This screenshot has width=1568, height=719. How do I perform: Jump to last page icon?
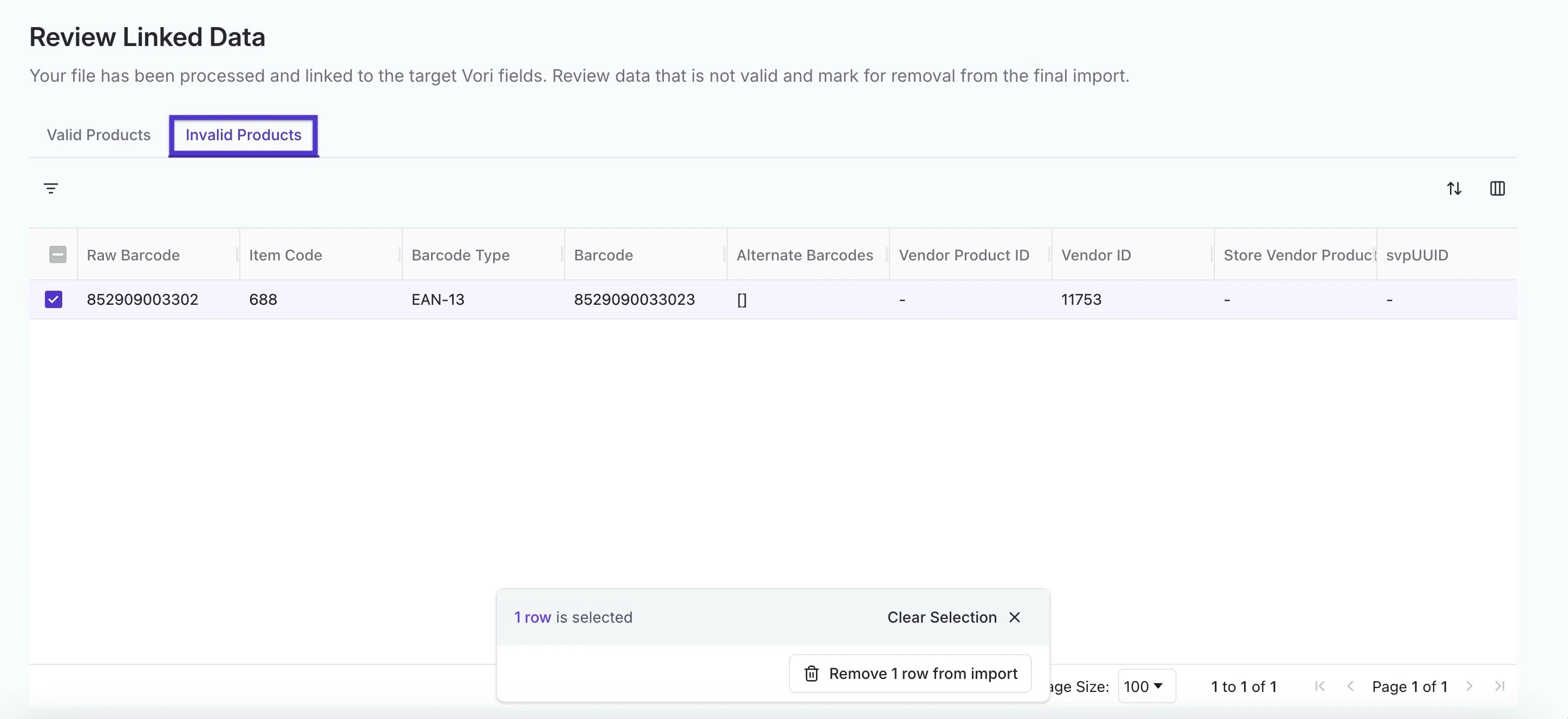[x=1500, y=686]
